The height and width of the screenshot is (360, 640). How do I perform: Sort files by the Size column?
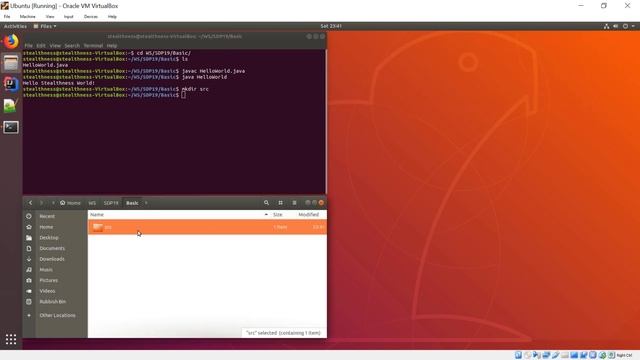278,214
